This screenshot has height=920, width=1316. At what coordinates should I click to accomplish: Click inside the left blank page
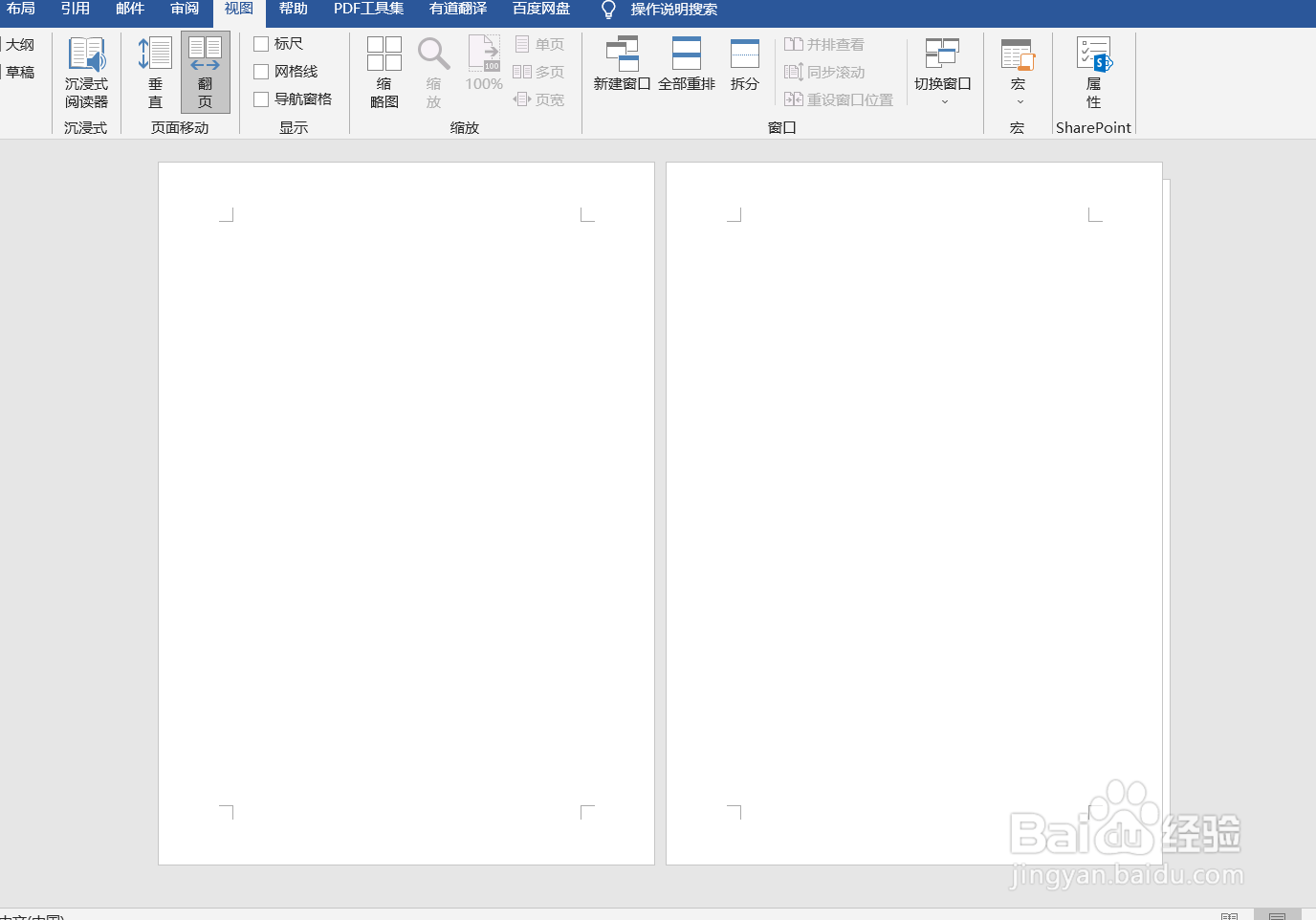(406, 514)
